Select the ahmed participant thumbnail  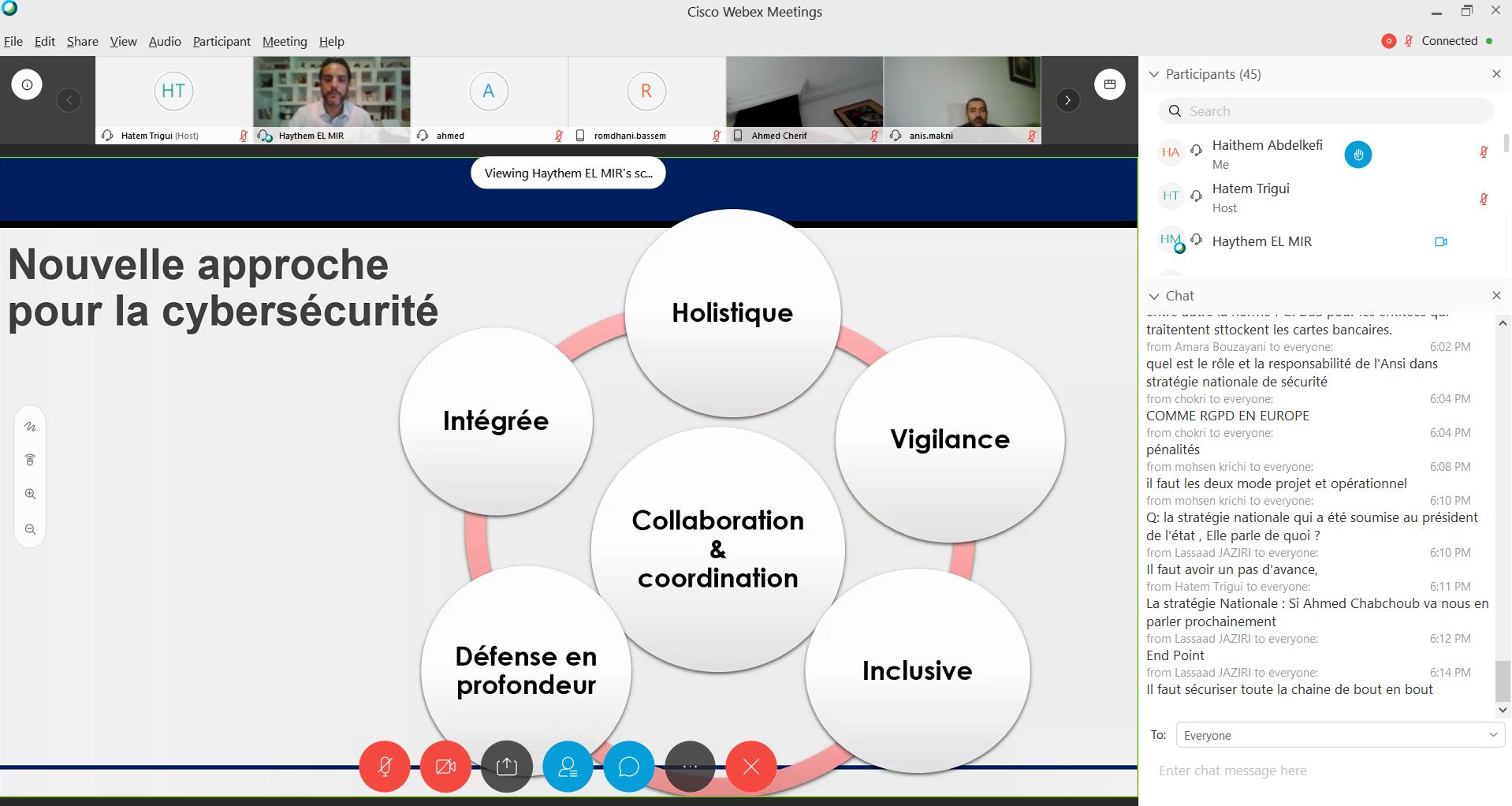[x=490, y=100]
